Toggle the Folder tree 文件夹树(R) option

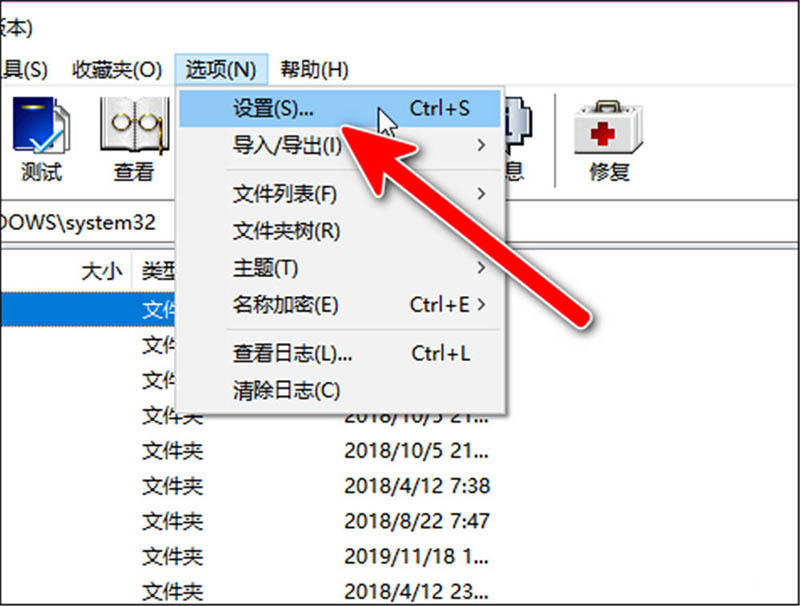coord(340,231)
